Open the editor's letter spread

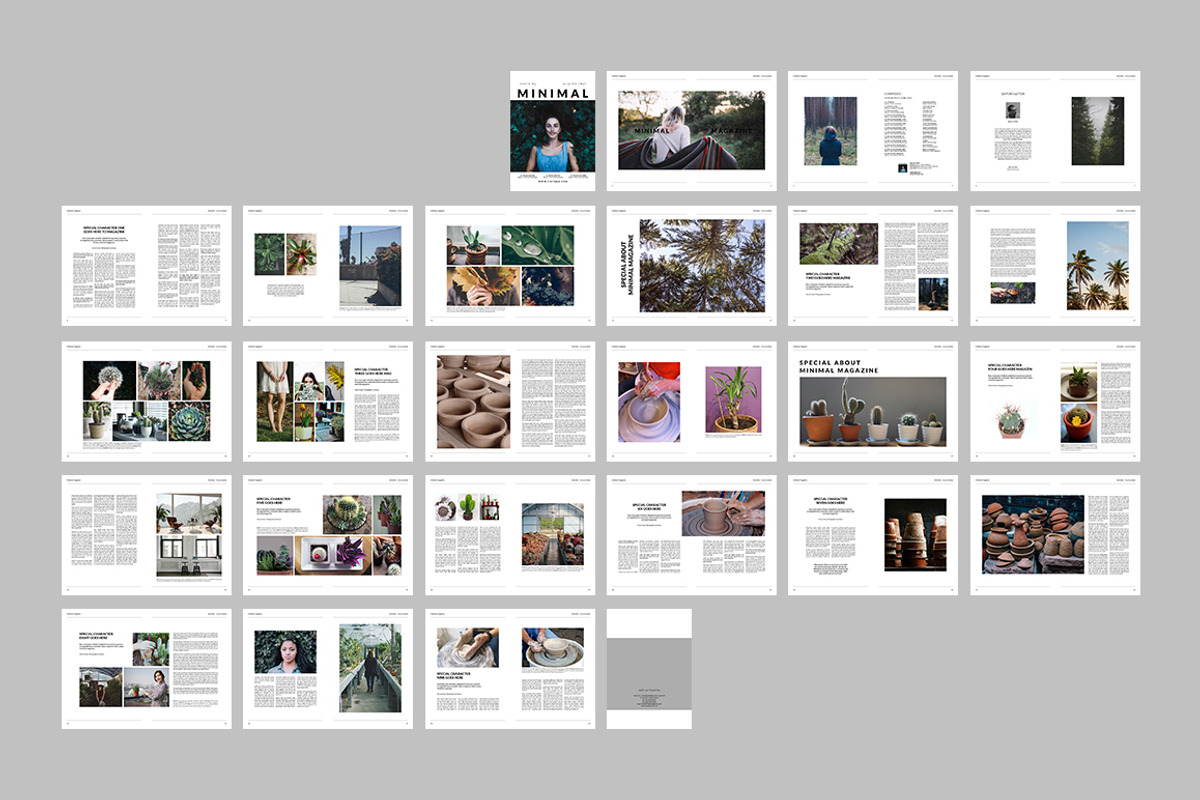[x=1055, y=130]
